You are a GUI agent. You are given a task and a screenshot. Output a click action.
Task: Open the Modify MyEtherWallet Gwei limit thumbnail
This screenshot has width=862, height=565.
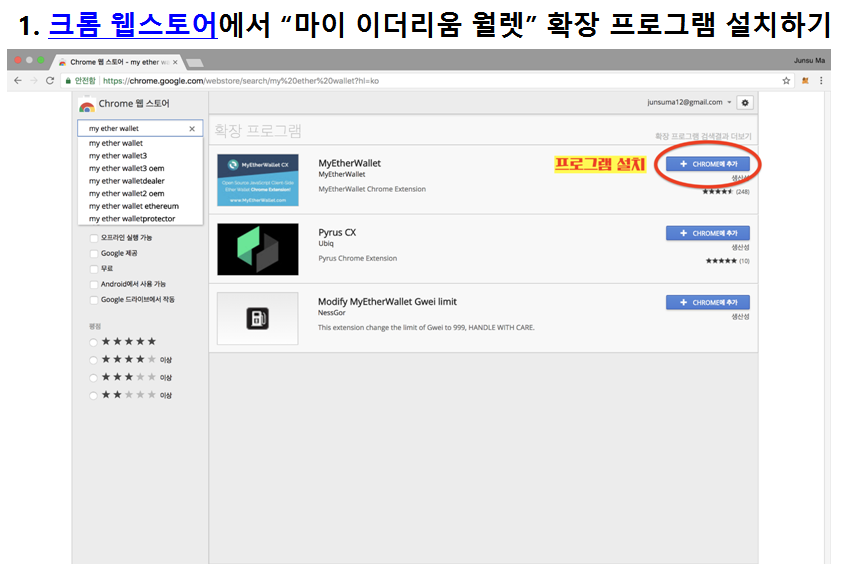coord(258,319)
